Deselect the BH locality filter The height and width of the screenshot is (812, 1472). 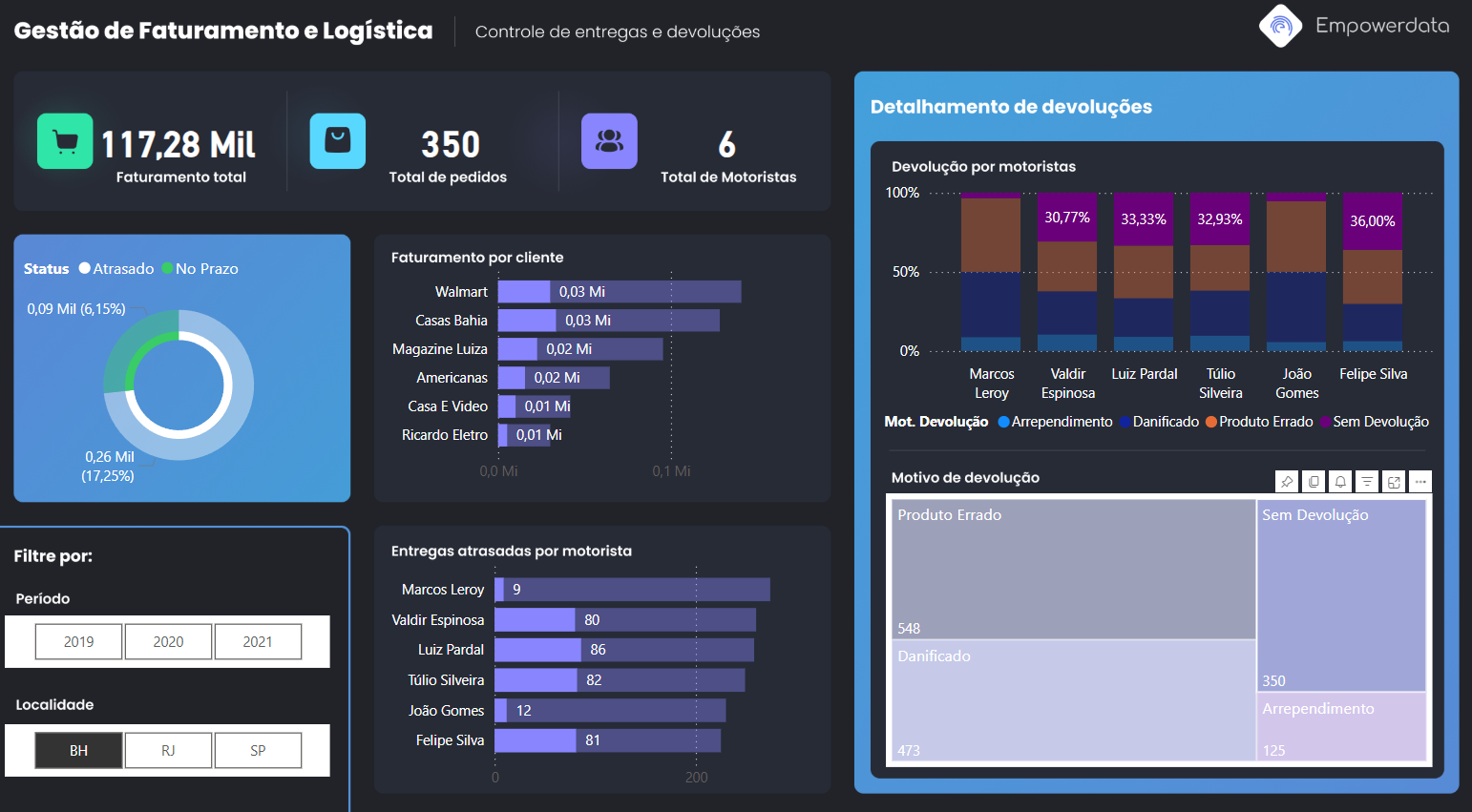[x=79, y=751]
